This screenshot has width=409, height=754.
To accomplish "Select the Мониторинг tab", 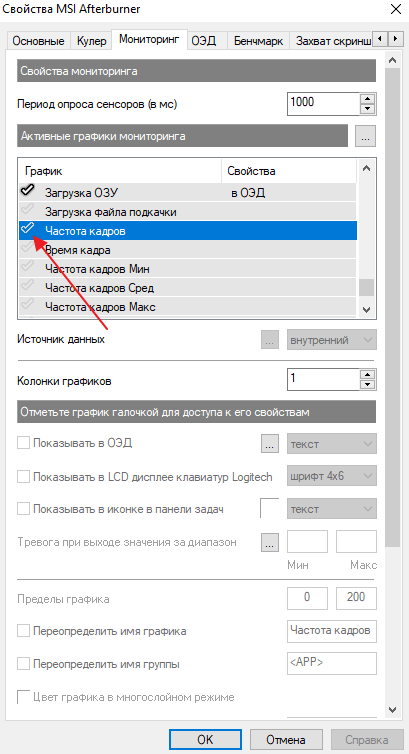I will [149, 39].
